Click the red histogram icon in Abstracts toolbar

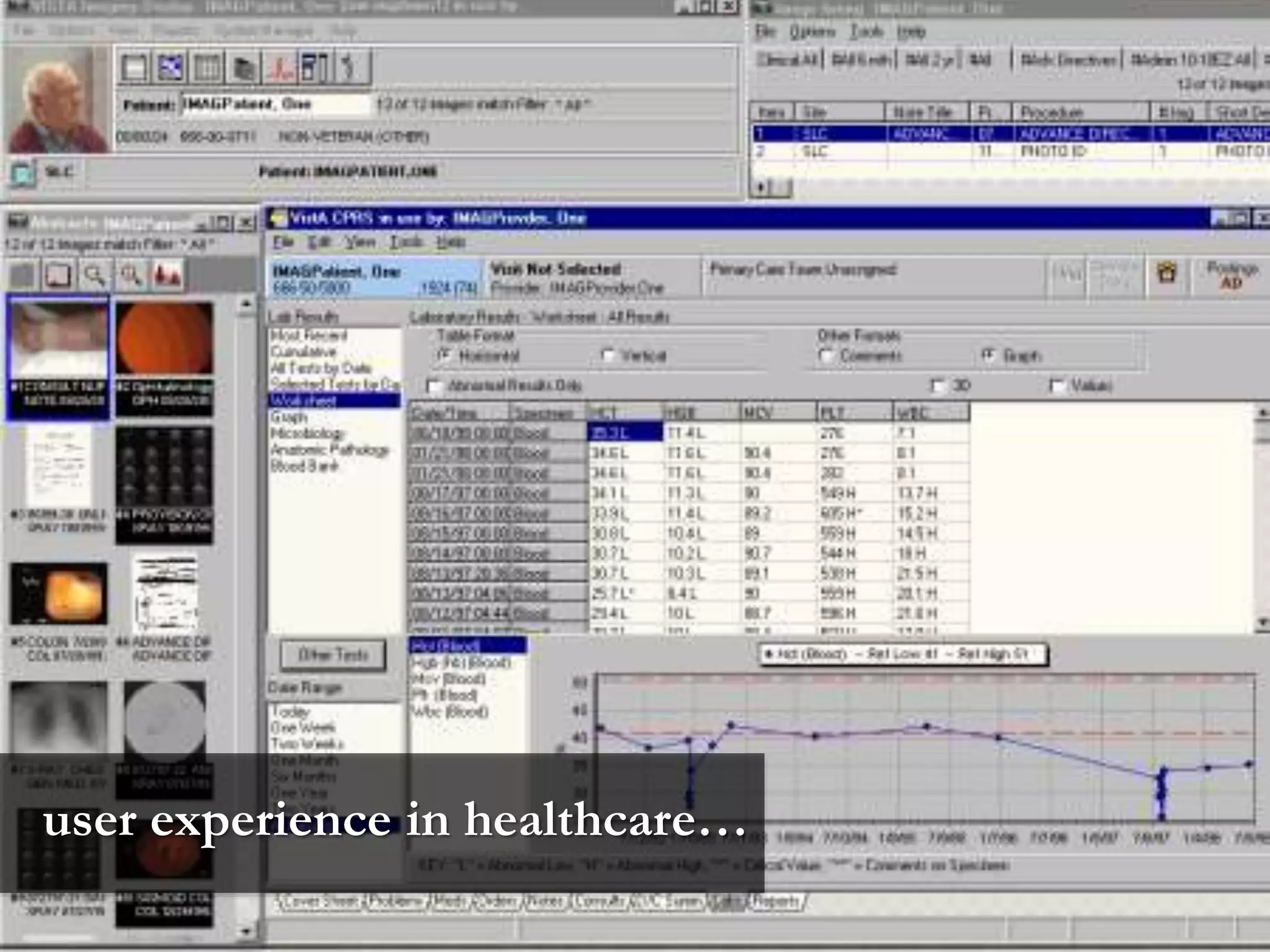166,275
